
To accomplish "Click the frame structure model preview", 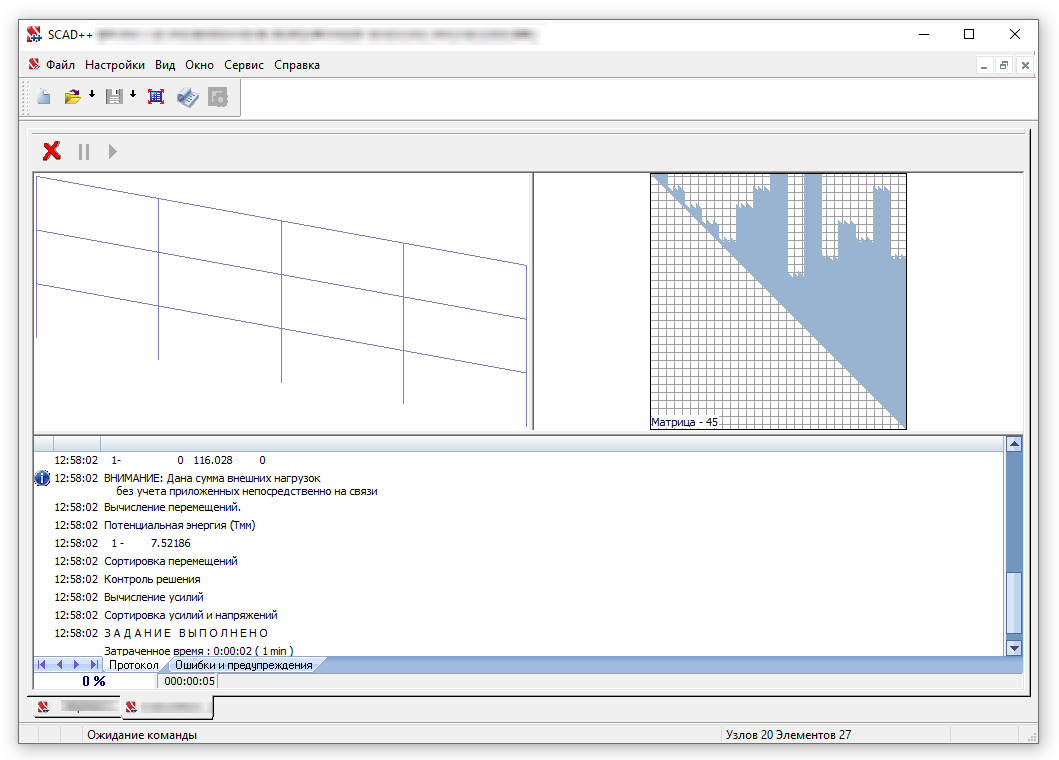I will pos(283,301).
